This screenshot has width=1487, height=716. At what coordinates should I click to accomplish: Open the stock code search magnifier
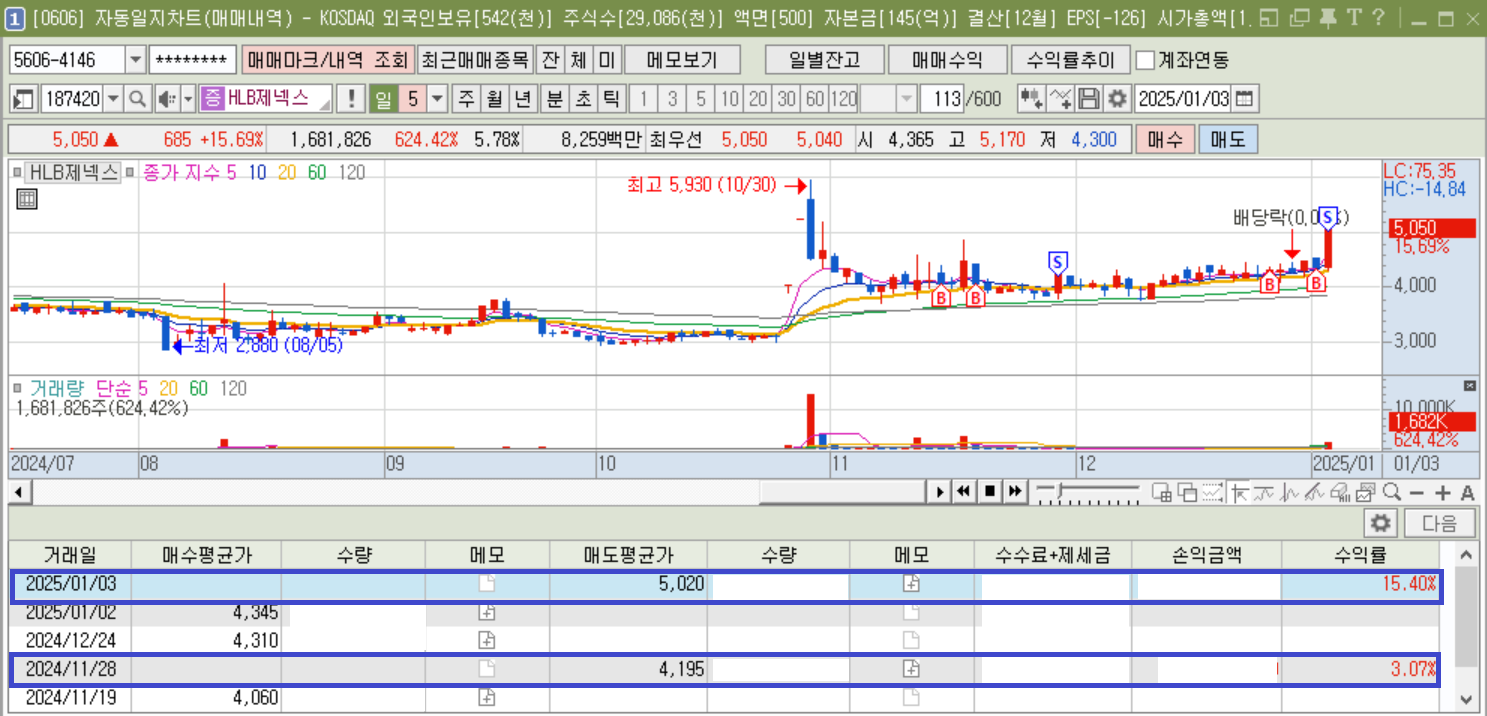137,99
